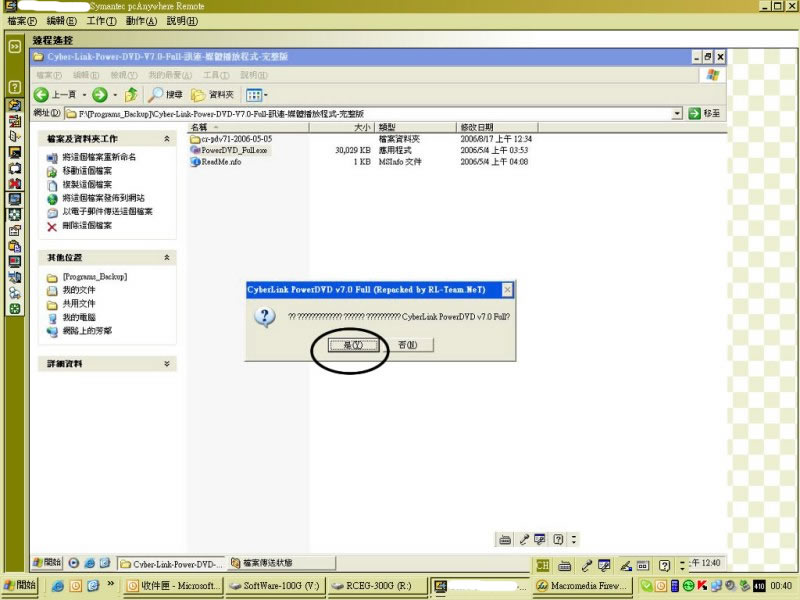Click the Windows flag logo in Explorer

[x=713, y=75]
